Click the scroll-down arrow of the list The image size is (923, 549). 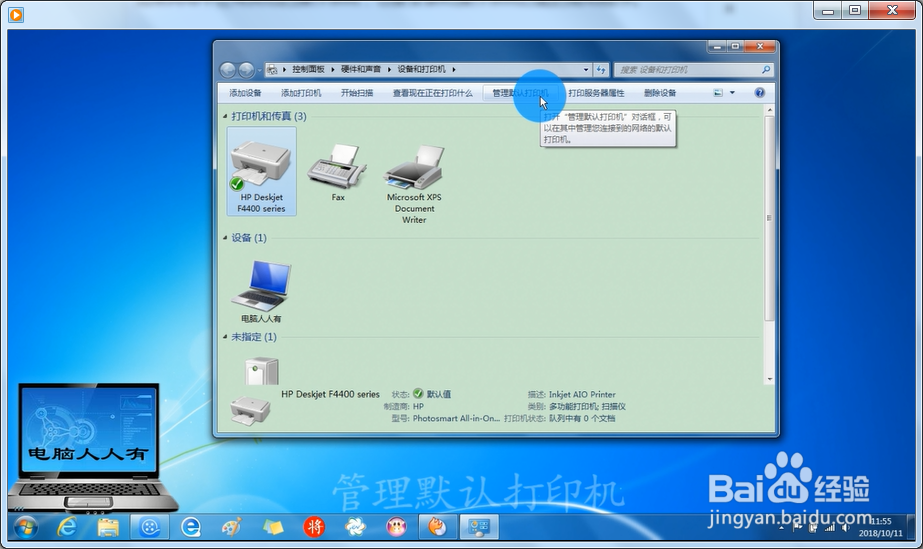coord(769,380)
